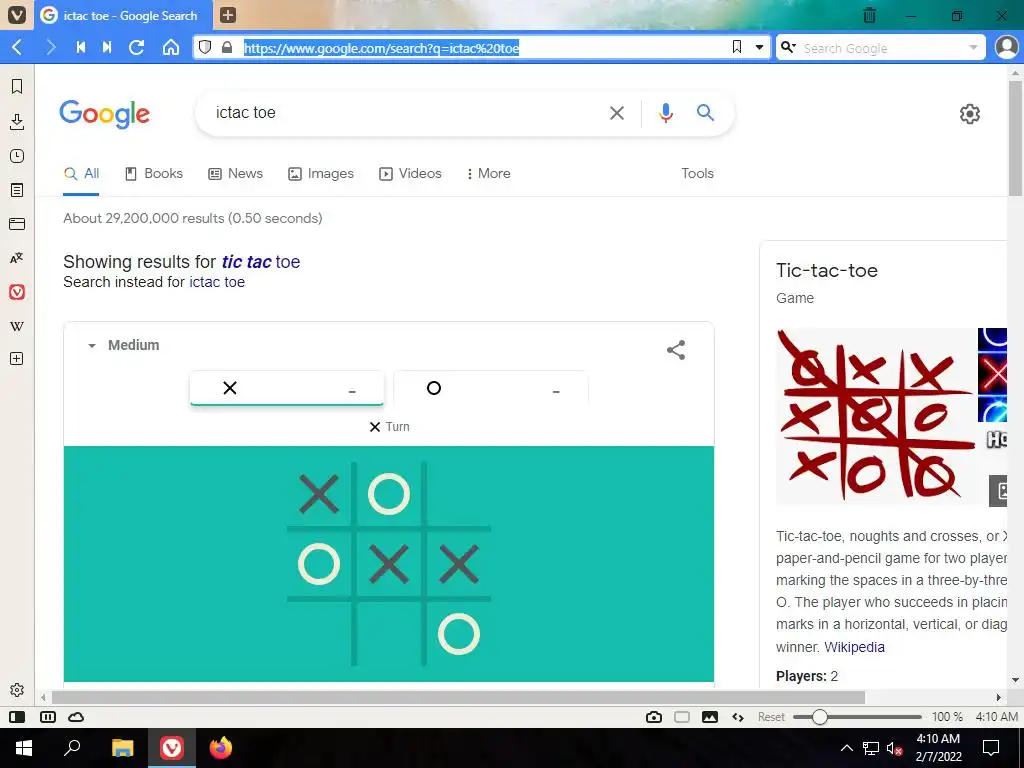
Task: Click the fast forward button
Action: [107, 47]
